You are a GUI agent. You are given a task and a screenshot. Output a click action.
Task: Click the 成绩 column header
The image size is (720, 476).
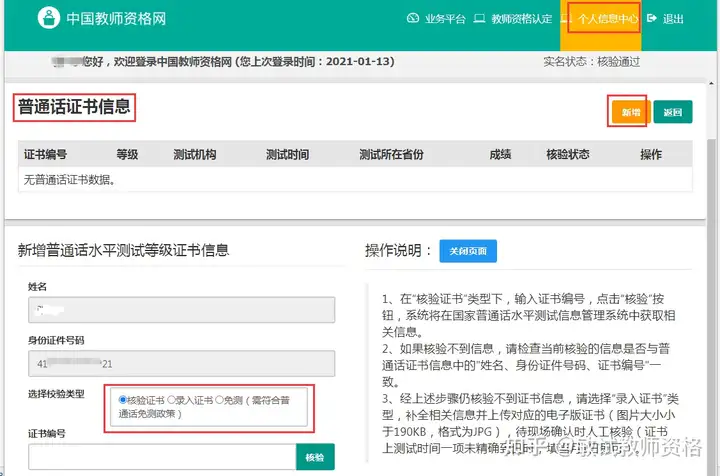[500, 154]
